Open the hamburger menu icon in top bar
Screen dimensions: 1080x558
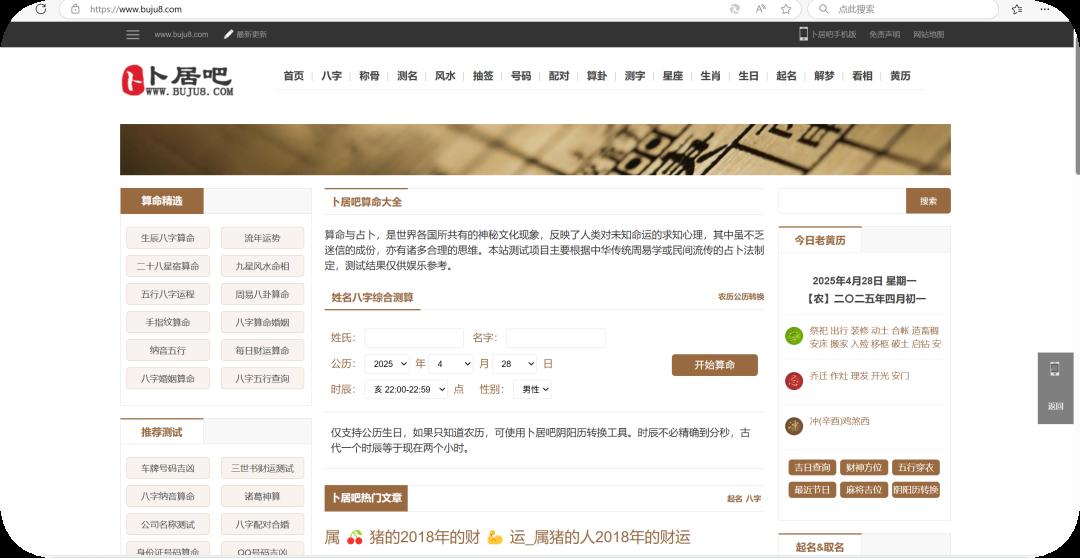pyautogui.click(x=133, y=34)
